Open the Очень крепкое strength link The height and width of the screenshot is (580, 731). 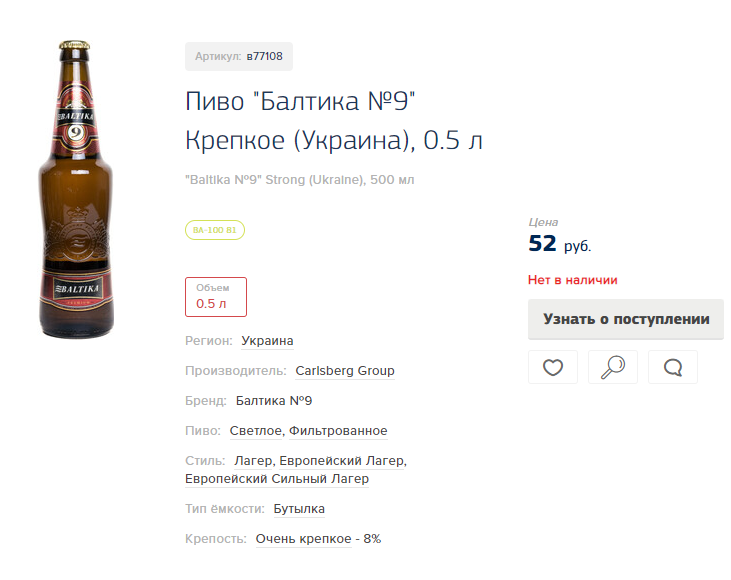tap(304, 539)
